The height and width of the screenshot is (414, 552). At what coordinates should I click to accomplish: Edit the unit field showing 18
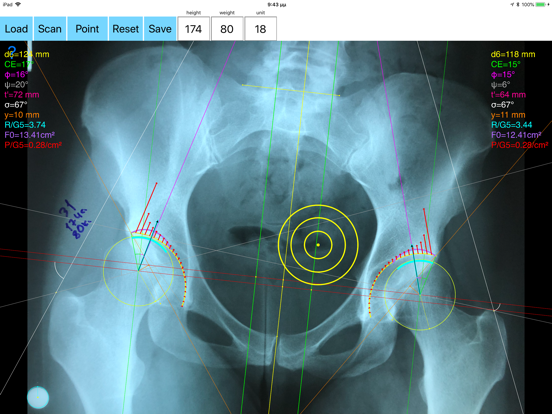260,29
